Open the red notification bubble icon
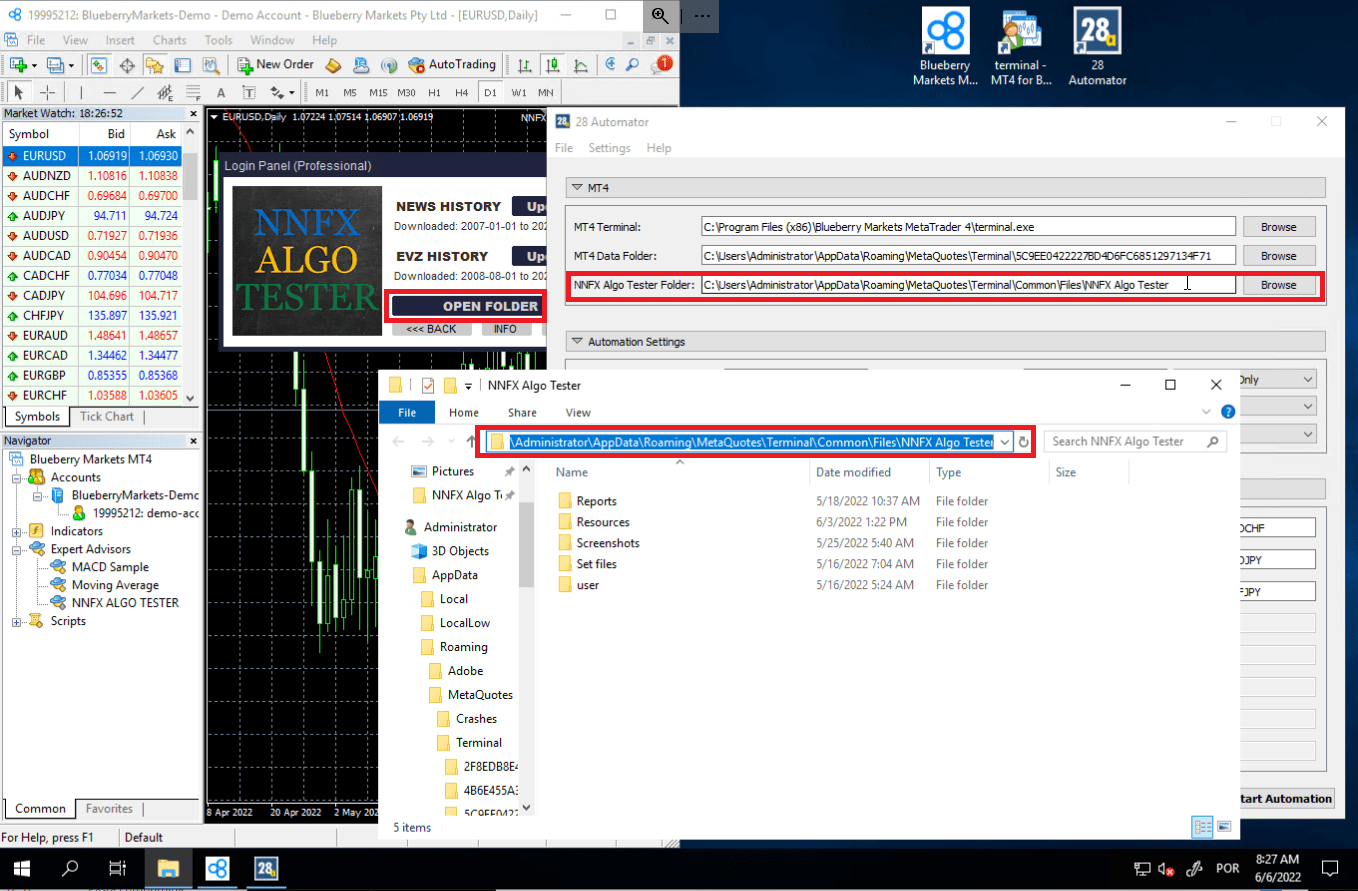The image size is (1358, 891). point(661,65)
